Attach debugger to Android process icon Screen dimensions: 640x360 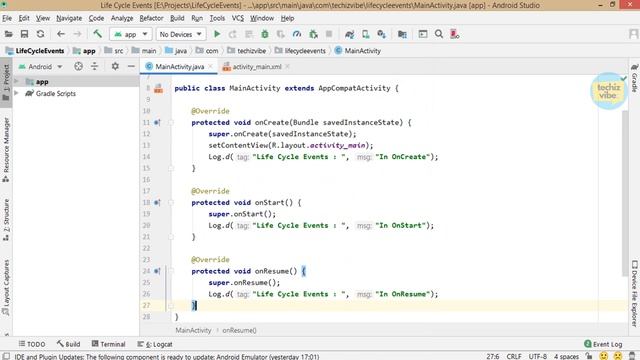pyautogui.click(x=313, y=34)
